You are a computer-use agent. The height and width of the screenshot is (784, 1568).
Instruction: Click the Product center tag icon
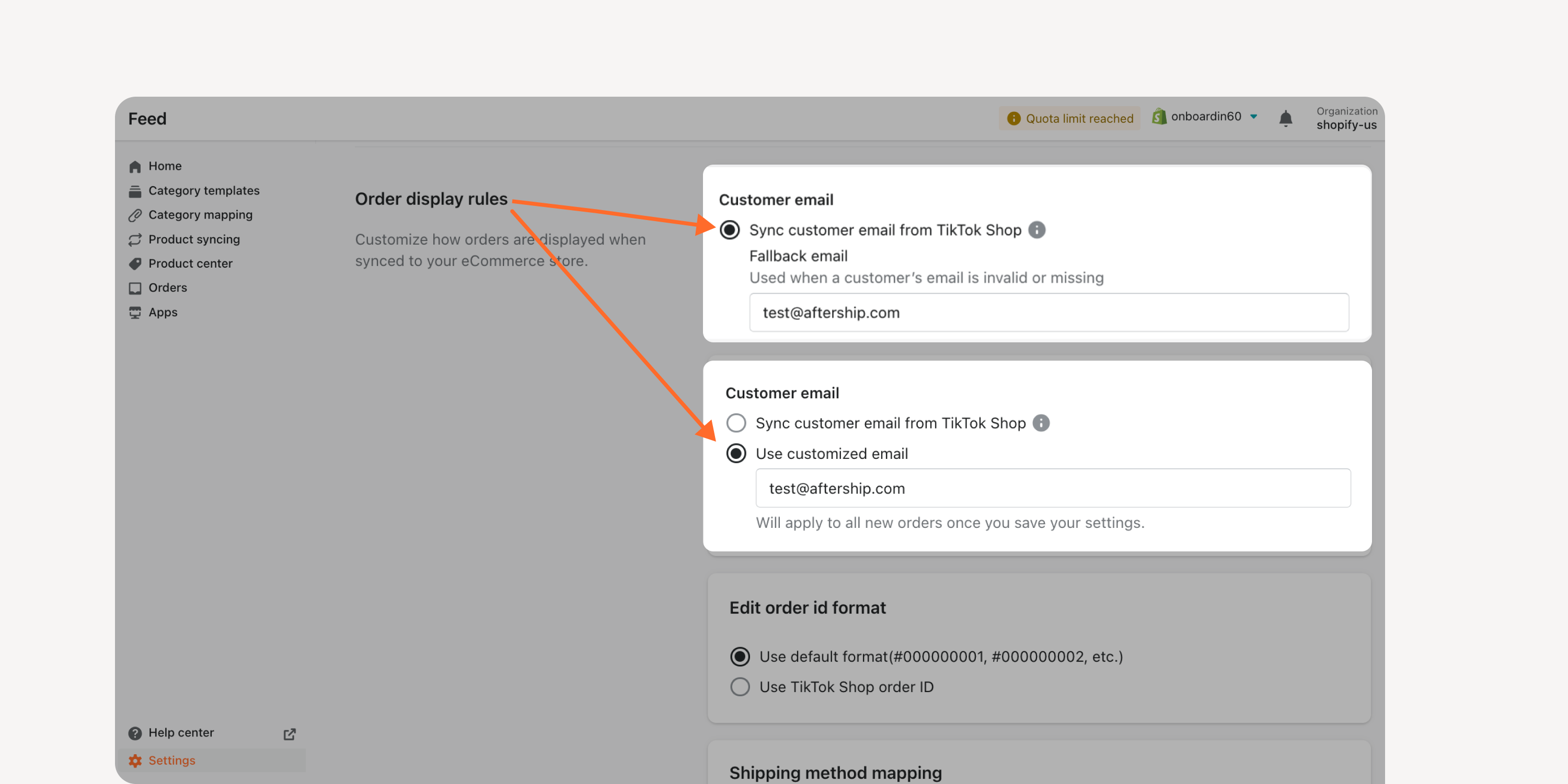click(x=135, y=263)
